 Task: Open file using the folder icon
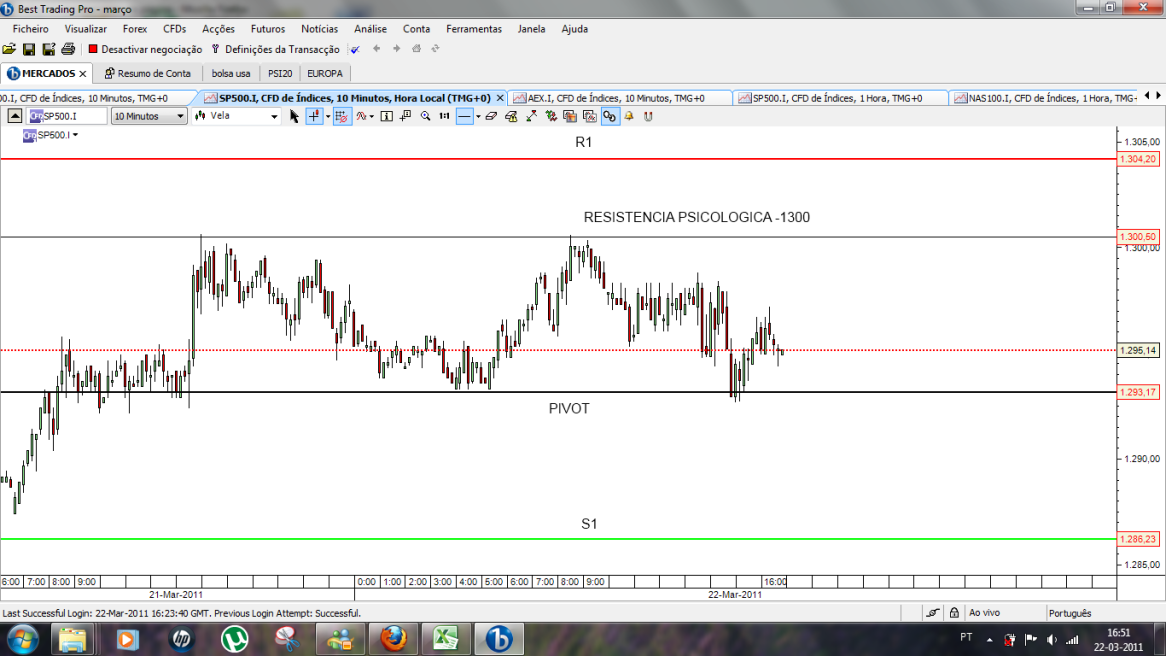click(9, 49)
